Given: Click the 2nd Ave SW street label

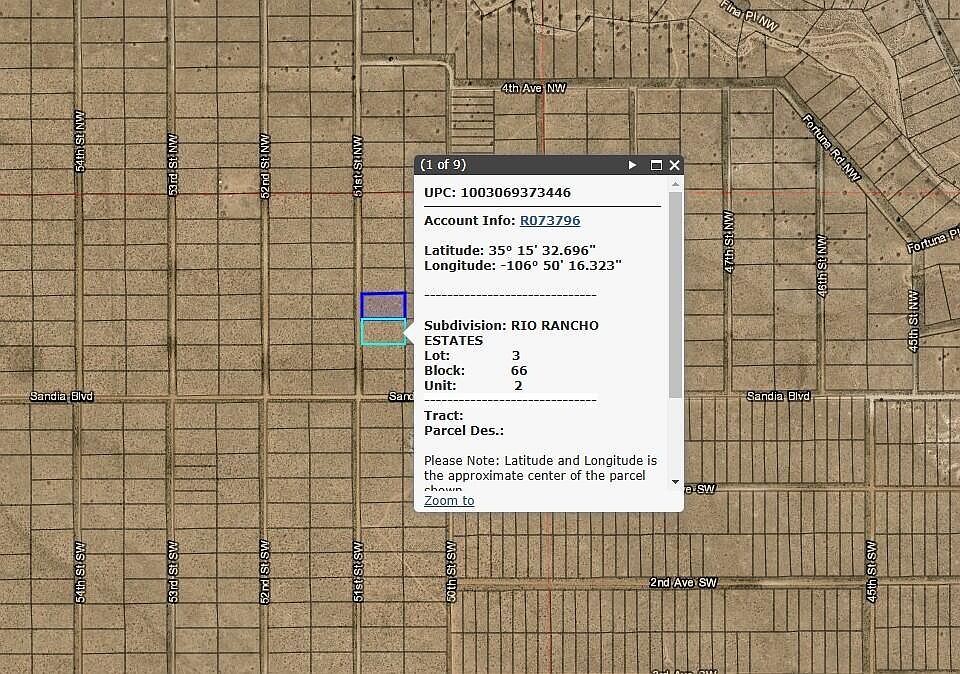Looking at the screenshot, I should [683, 582].
